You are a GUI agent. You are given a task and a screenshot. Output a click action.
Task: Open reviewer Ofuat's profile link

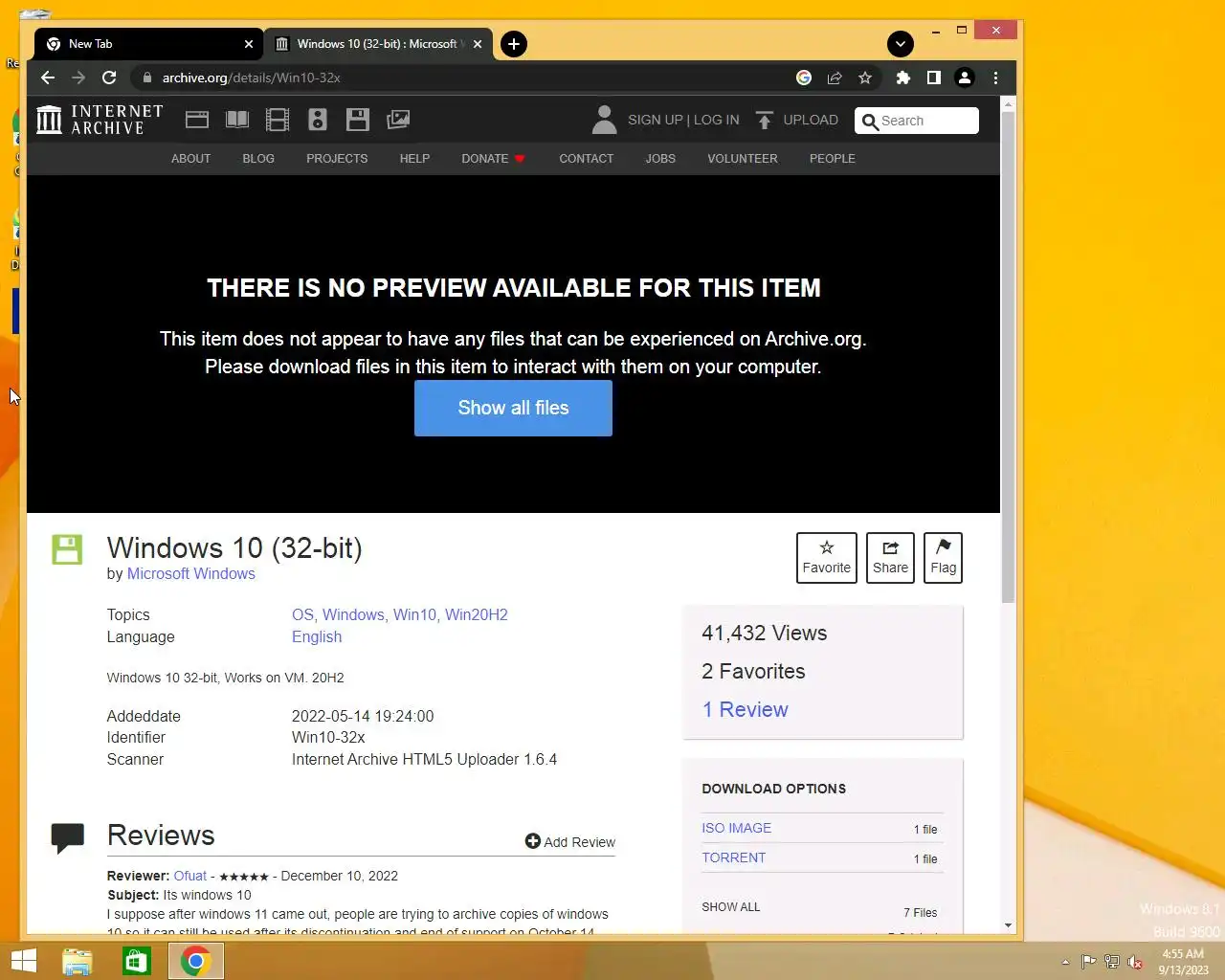[x=190, y=876]
